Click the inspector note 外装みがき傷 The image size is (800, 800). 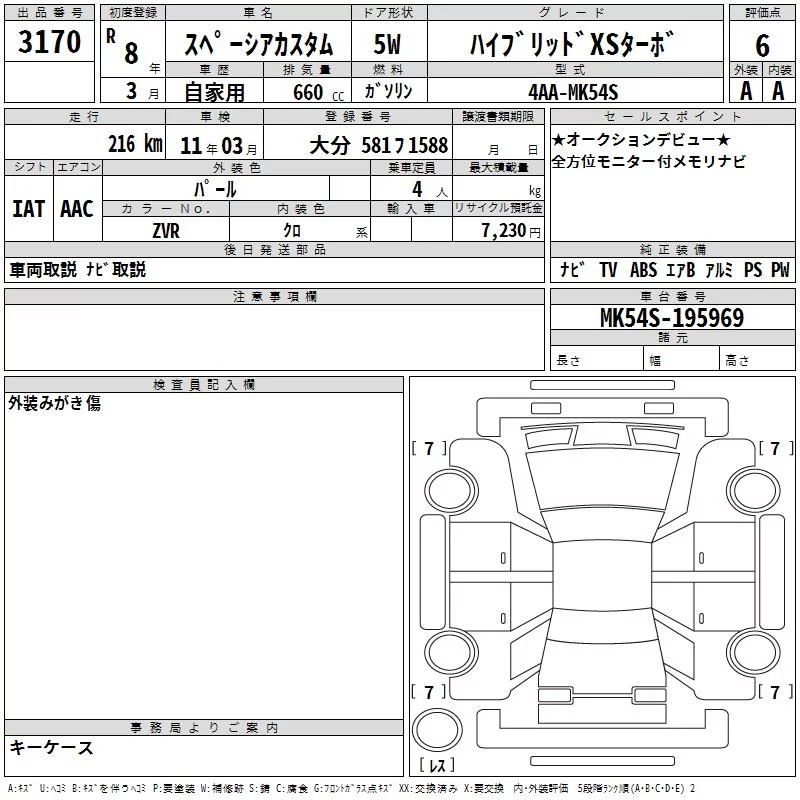tap(55, 403)
